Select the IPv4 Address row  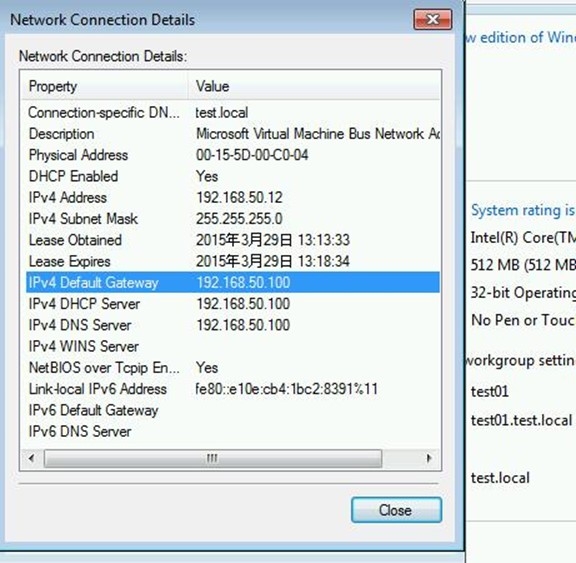pyautogui.click(x=233, y=198)
